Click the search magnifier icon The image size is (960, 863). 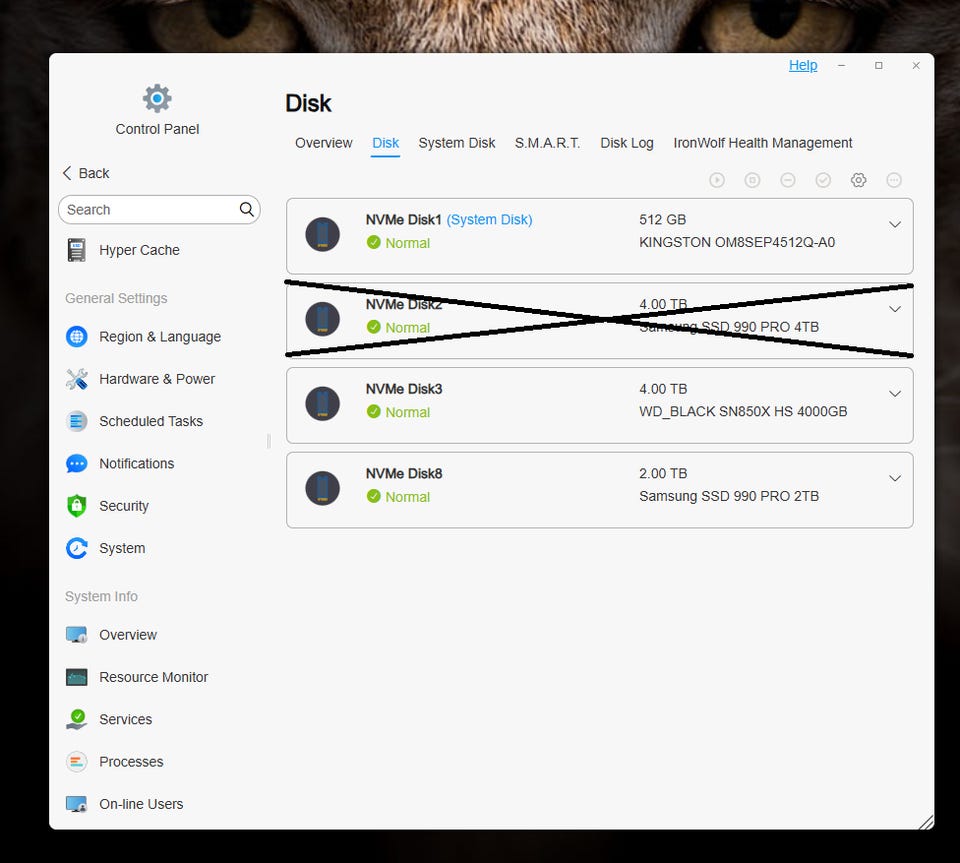point(246,209)
